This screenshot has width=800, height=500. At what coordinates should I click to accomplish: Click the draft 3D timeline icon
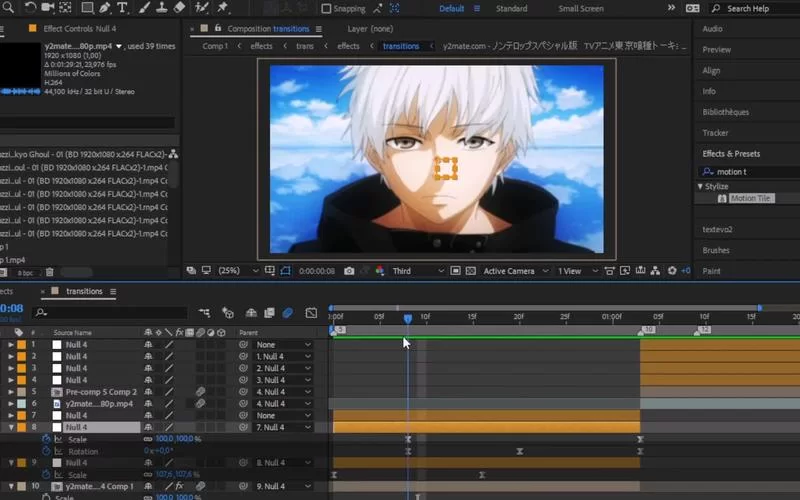228,313
